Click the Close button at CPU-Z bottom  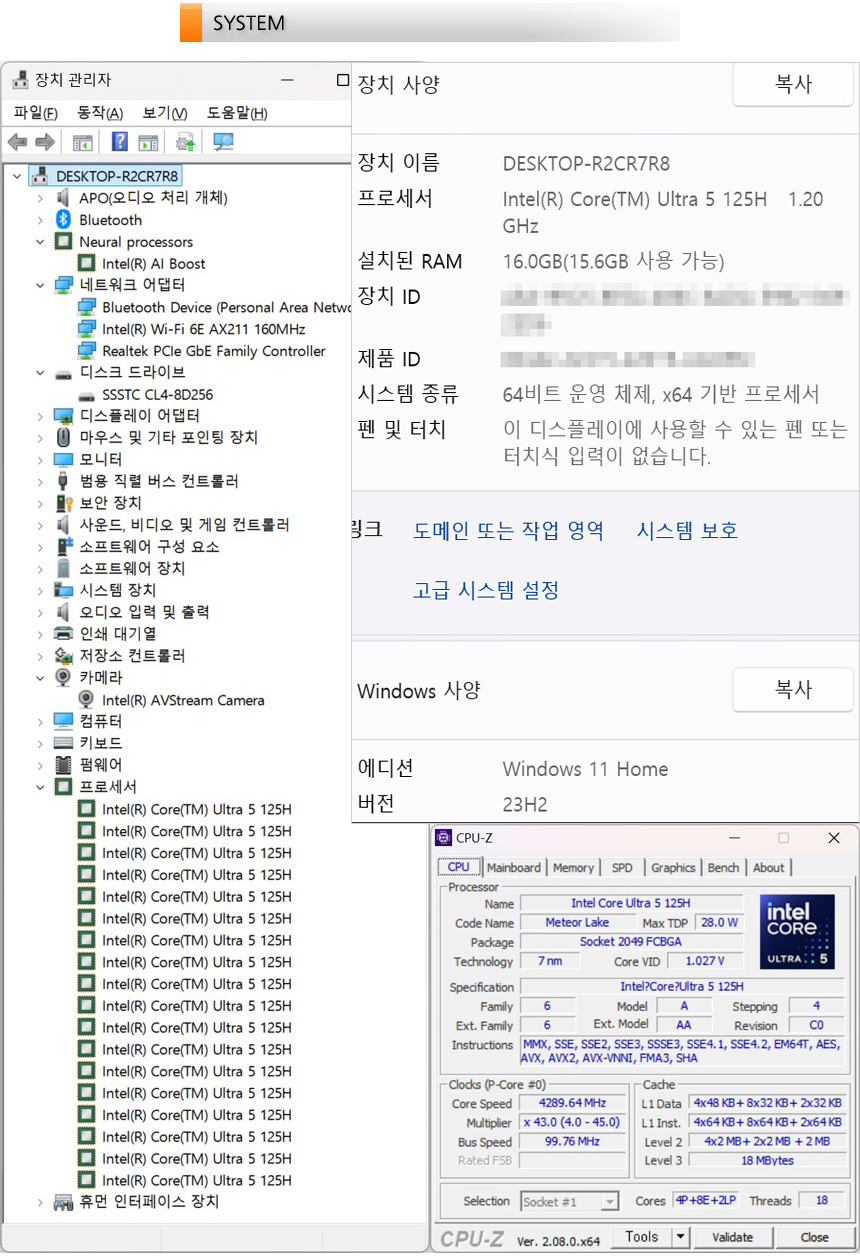tap(815, 1237)
